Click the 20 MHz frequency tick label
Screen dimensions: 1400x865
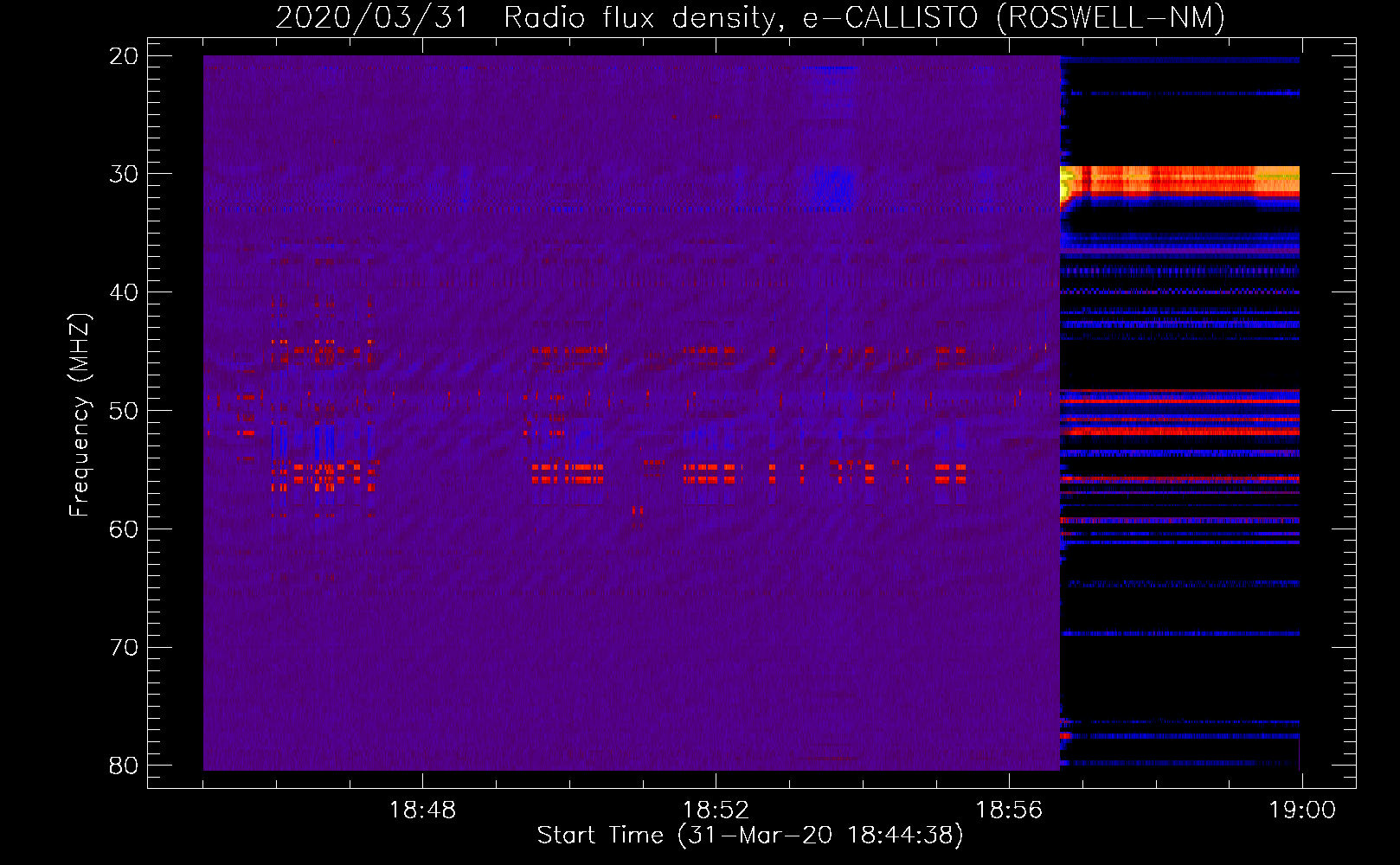click(124, 56)
